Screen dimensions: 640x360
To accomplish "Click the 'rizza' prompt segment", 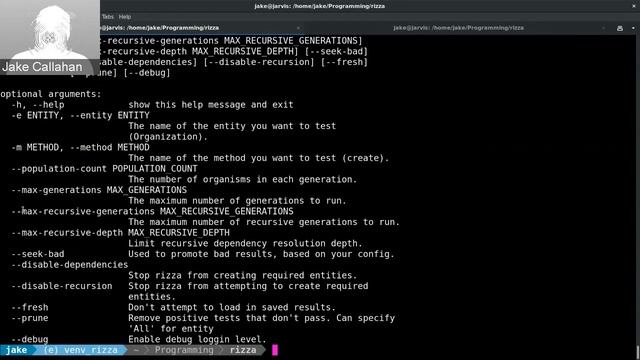I will click(243, 350).
